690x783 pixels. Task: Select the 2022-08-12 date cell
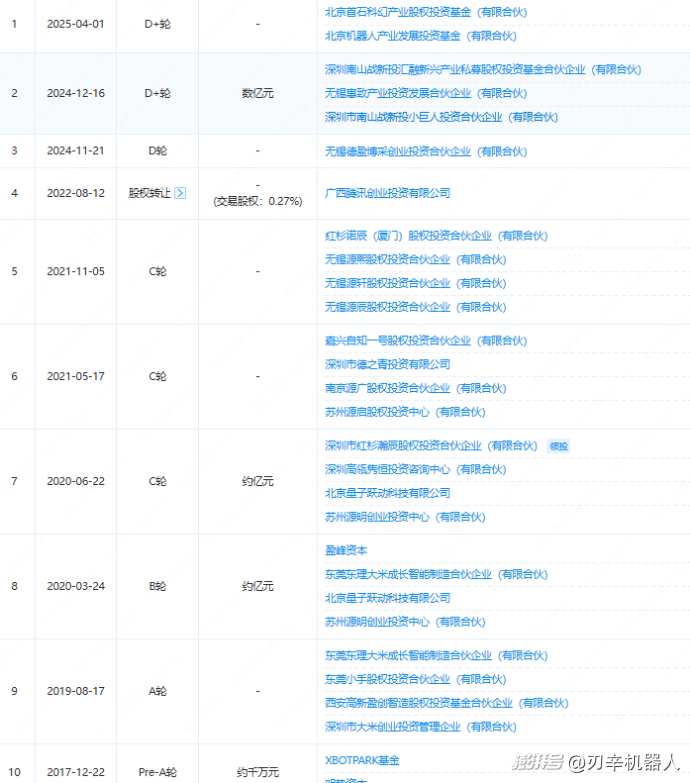coord(76,193)
